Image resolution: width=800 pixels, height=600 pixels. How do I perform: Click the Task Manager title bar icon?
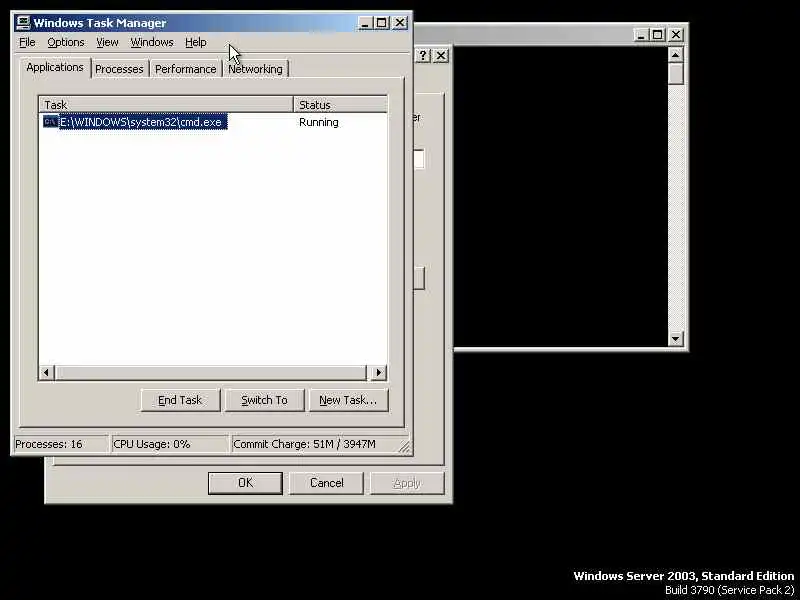[x=23, y=22]
